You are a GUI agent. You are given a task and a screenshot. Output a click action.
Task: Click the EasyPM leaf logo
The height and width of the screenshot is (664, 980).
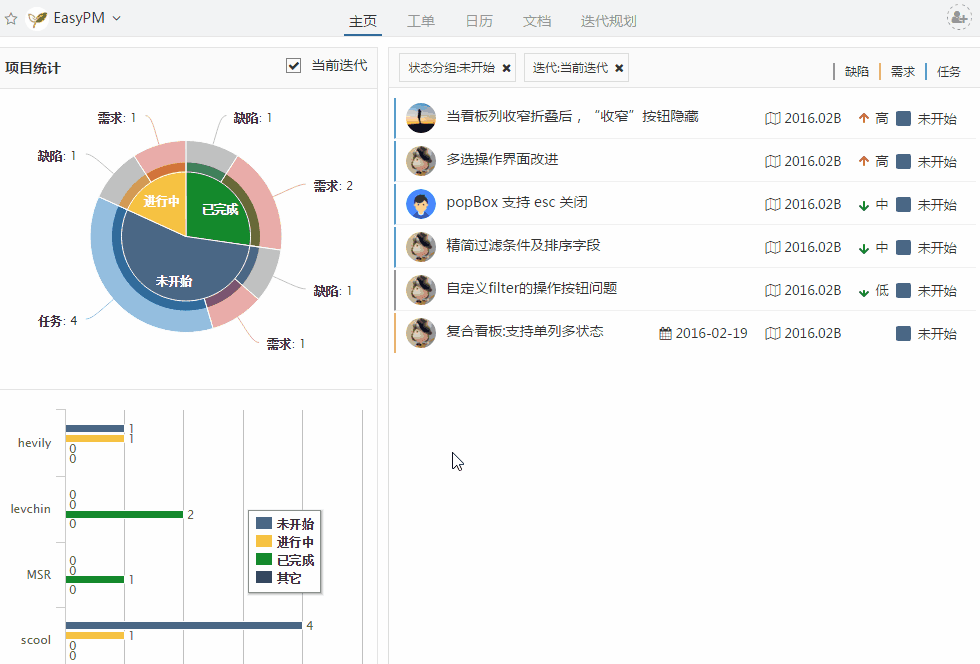(38, 19)
